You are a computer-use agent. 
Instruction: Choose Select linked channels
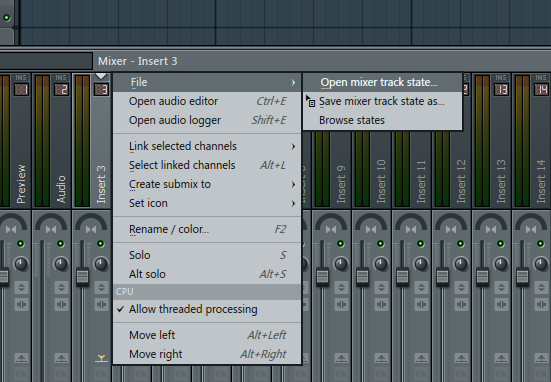[207, 165]
